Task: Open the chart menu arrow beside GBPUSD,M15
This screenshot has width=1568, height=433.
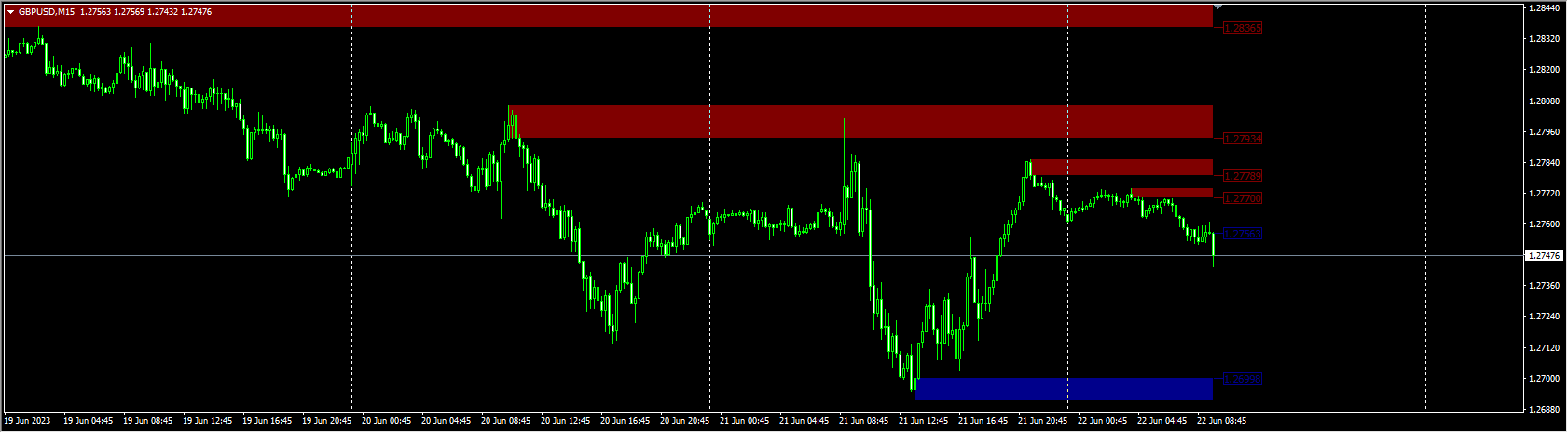Action: pos(11,12)
